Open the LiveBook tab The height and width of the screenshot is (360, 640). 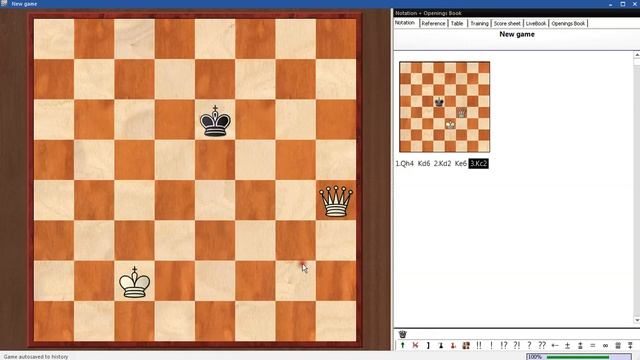coord(536,24)
